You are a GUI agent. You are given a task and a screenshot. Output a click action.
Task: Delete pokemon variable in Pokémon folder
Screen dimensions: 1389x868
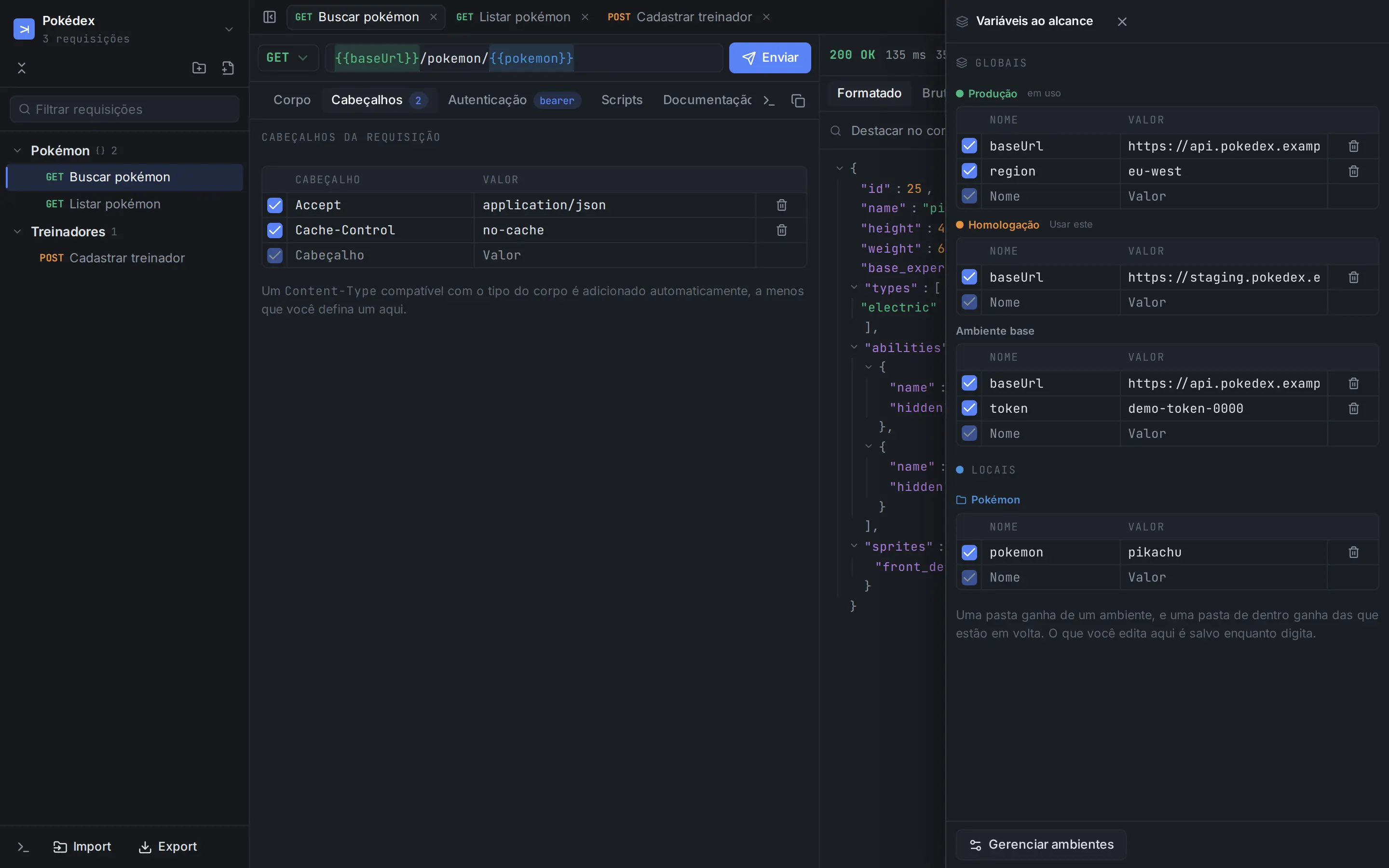1353,552
